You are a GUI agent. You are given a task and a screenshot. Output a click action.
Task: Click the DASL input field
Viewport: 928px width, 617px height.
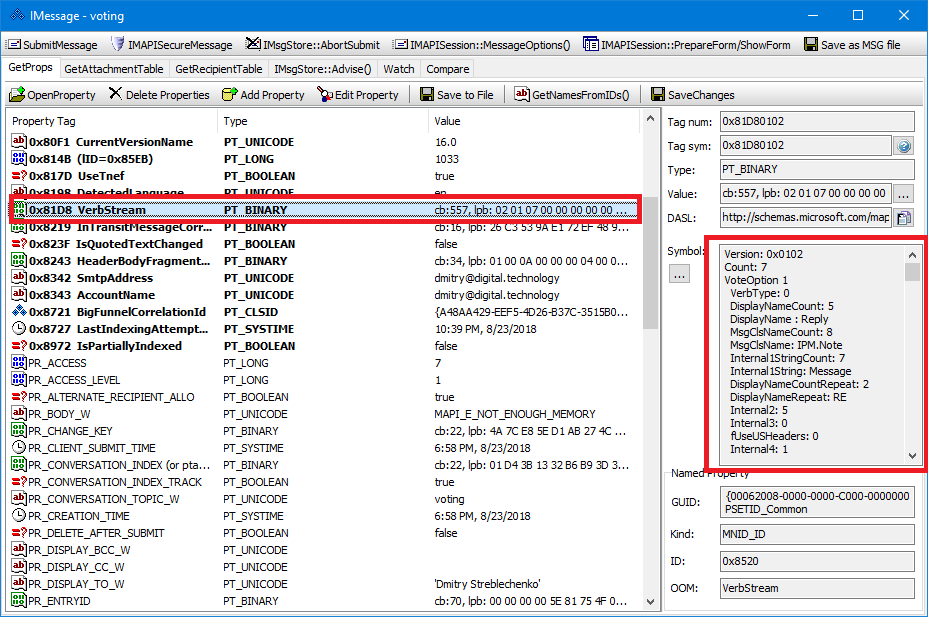(x=805, y=218)
